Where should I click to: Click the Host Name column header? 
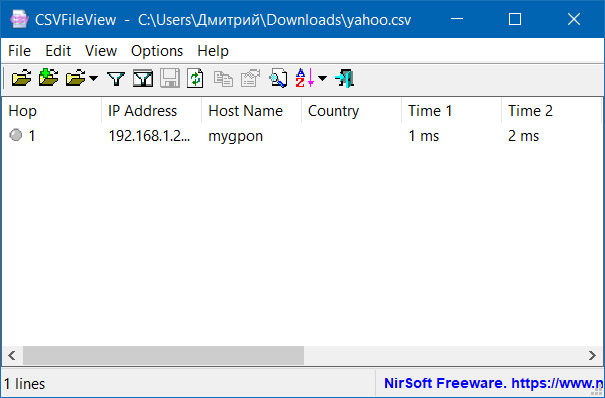pyautogui.click(x=251, y=111)
